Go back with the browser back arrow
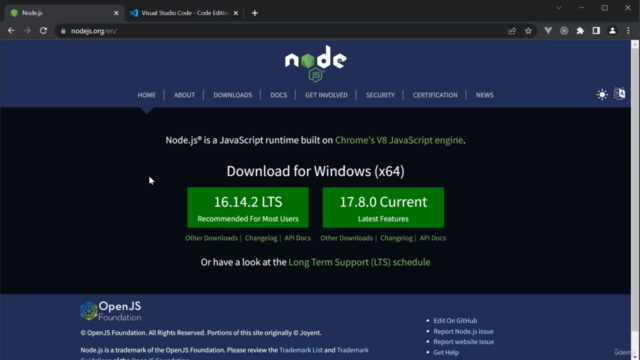Image resolution: width=640 pixels, height=360 pixels. (11, 31)
